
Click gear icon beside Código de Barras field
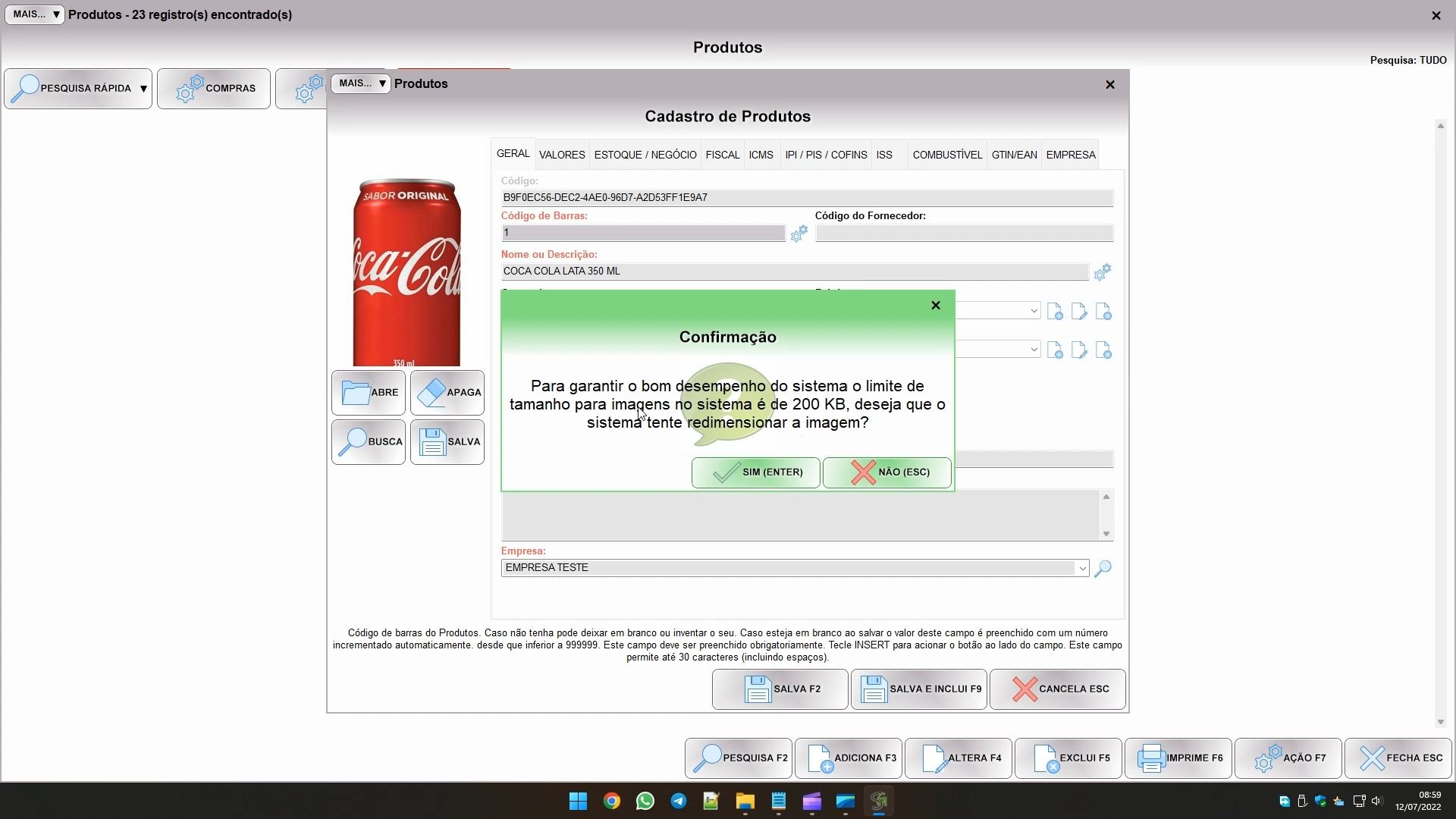[x=799, y=234]
